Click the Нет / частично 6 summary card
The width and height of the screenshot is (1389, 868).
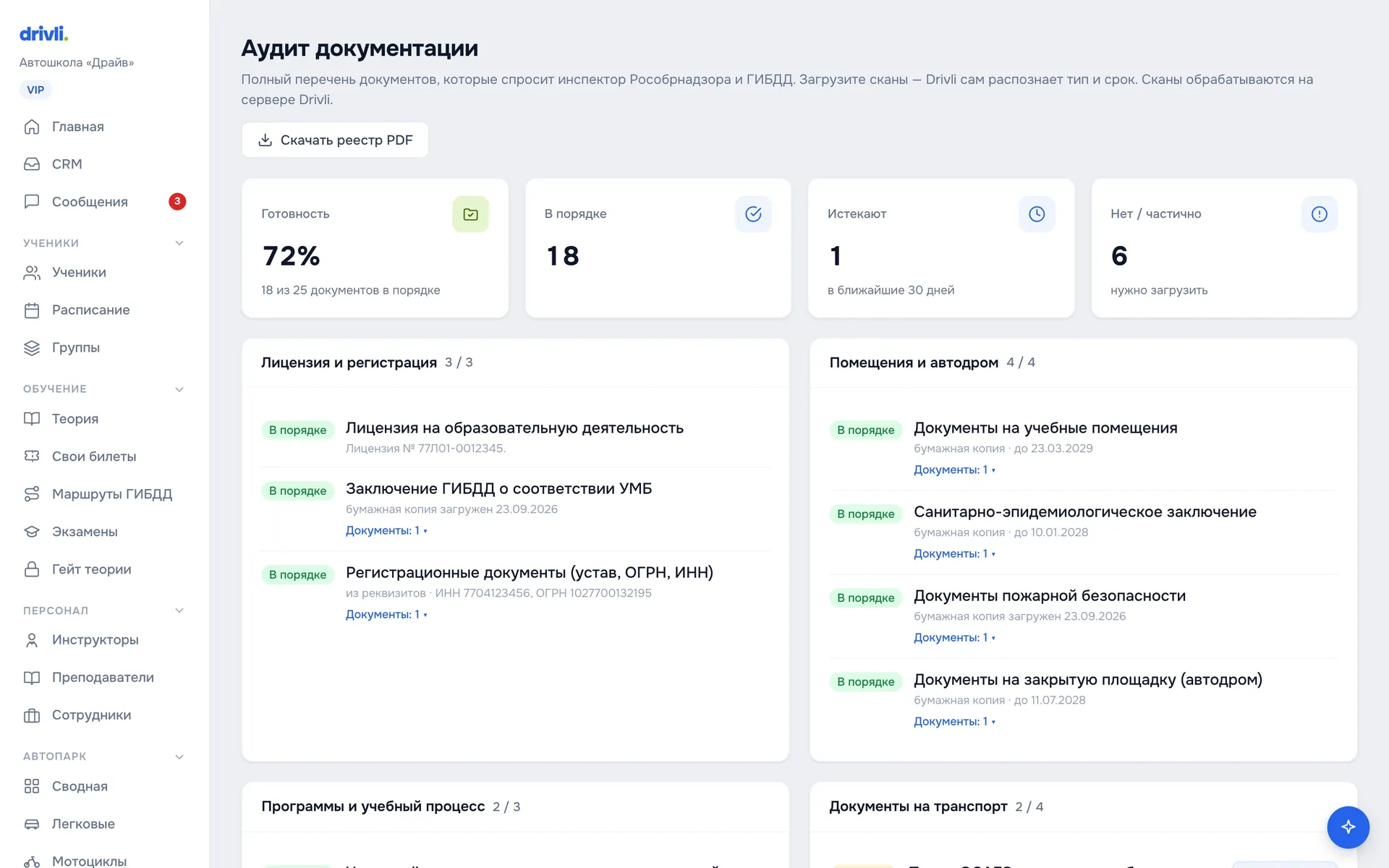[1224, 248]
